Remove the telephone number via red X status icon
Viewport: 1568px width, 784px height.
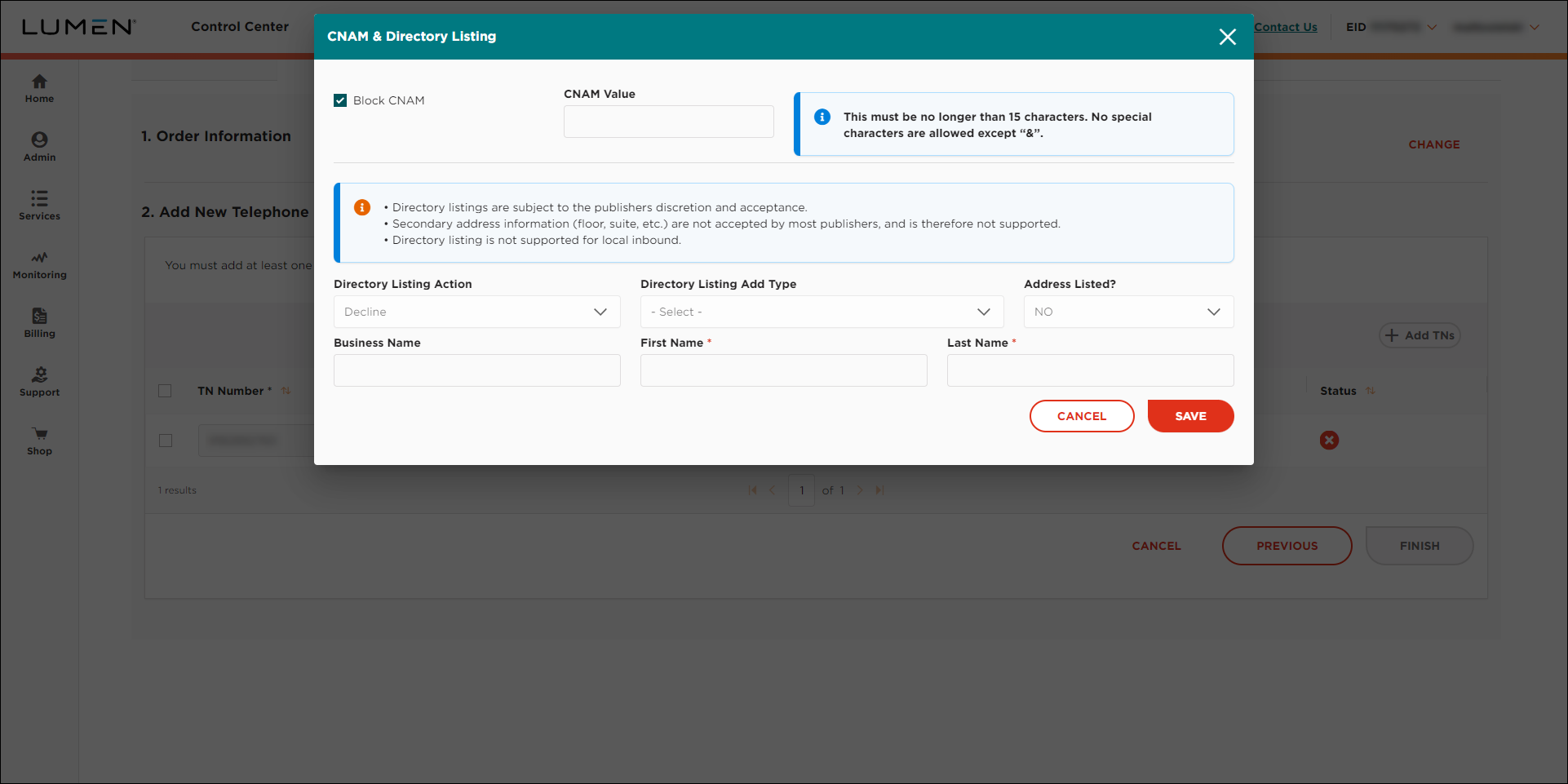pyautogui.click(x=1329, y=440)
